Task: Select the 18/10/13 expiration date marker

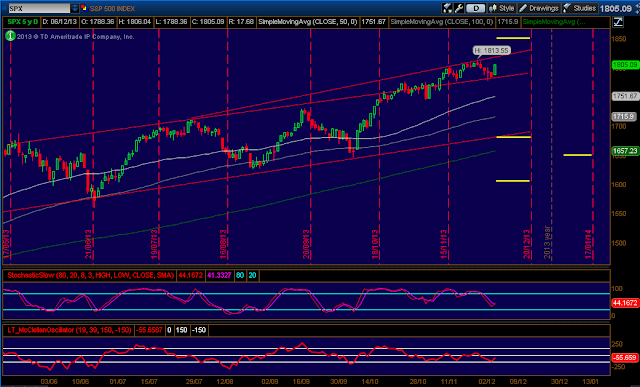Action: [x=375, y=244]
